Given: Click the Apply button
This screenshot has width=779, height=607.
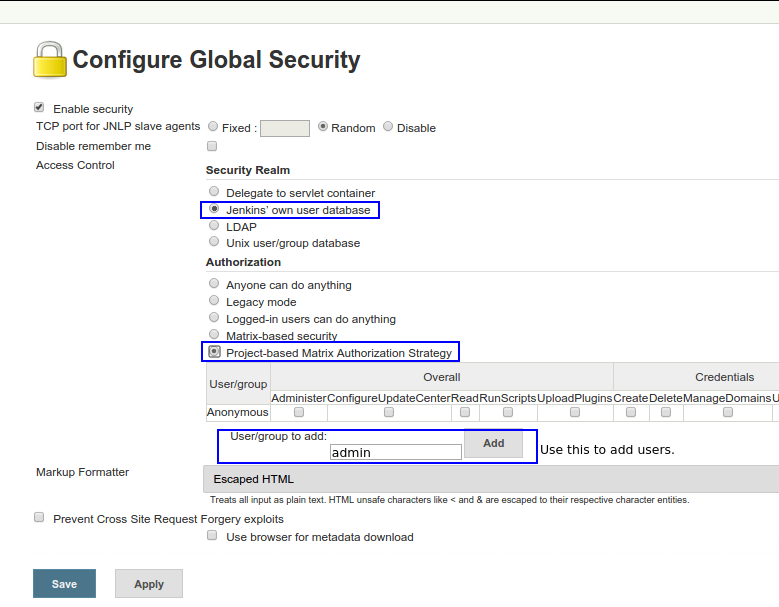Looking at the screenshot, I should (149, 584).
